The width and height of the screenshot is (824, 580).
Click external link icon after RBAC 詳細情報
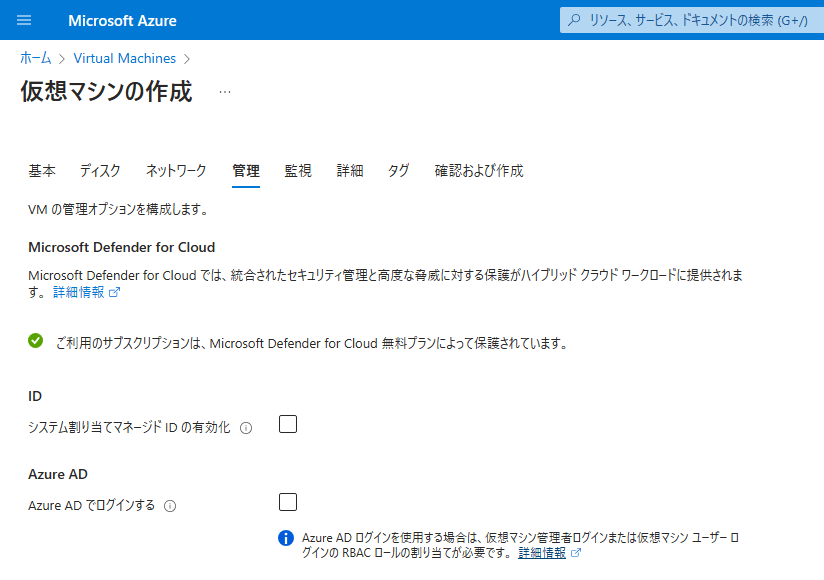coord(576,553)
